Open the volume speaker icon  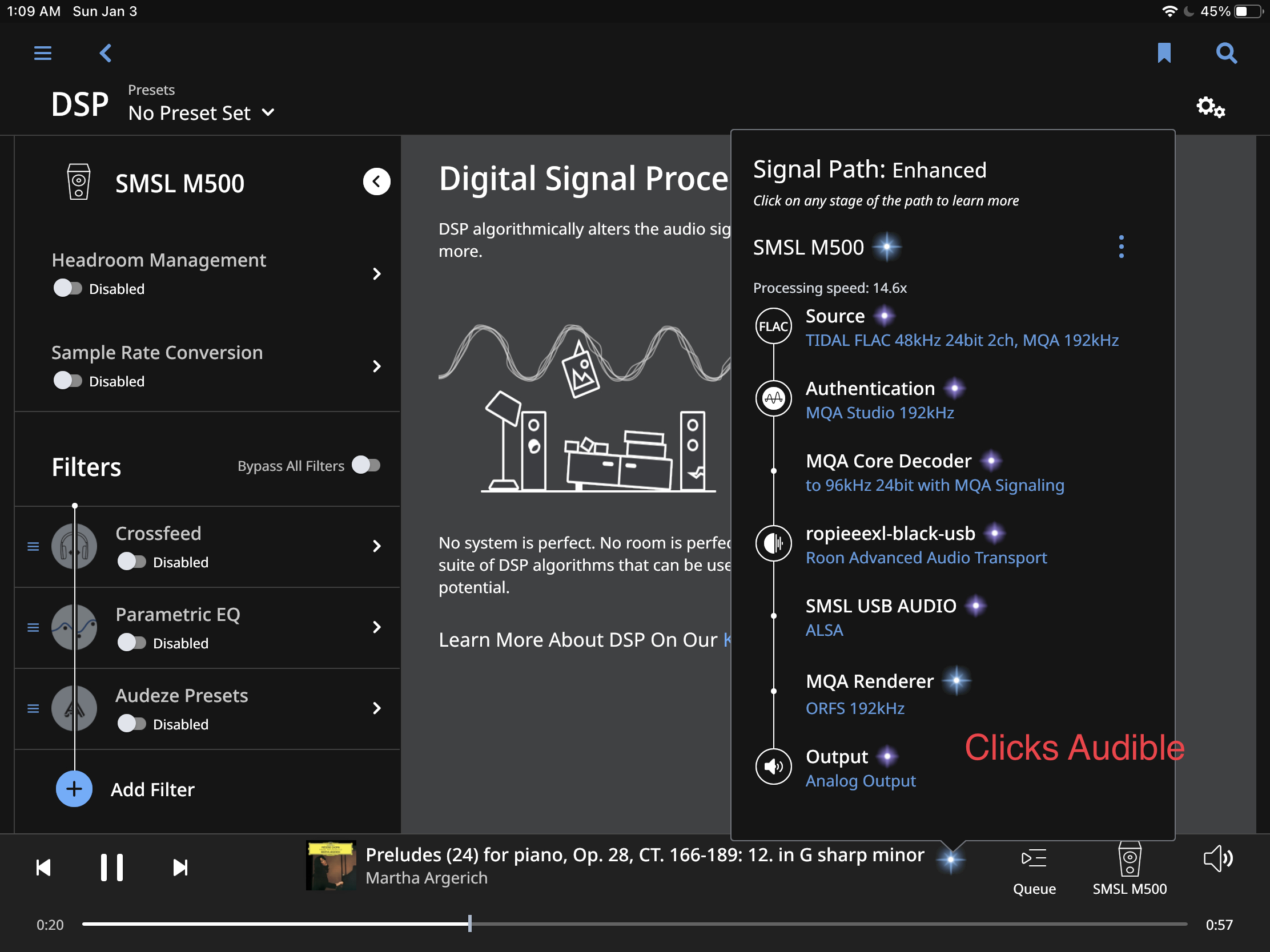click(x=1217, y=858)
